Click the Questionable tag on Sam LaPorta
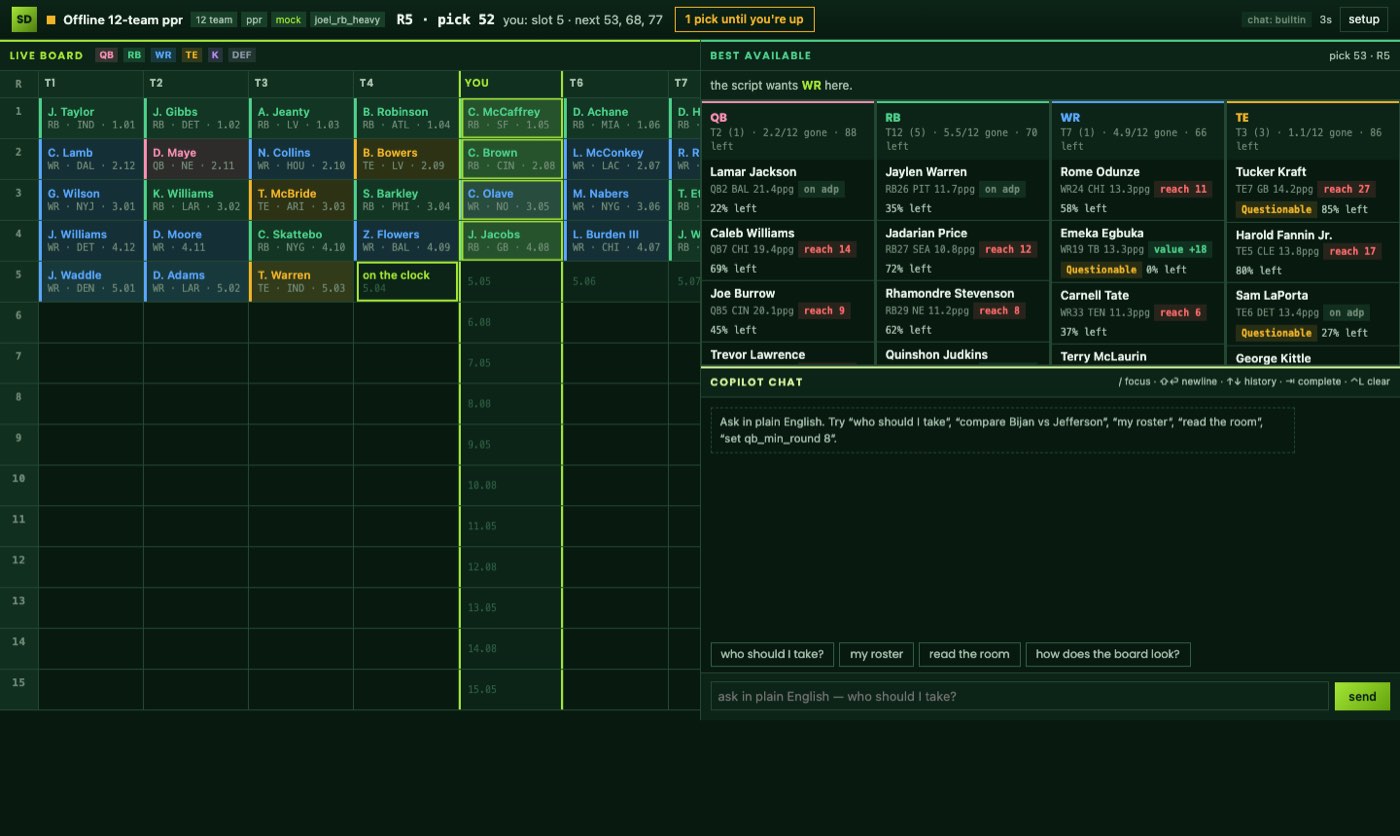 click(1276, 333)
